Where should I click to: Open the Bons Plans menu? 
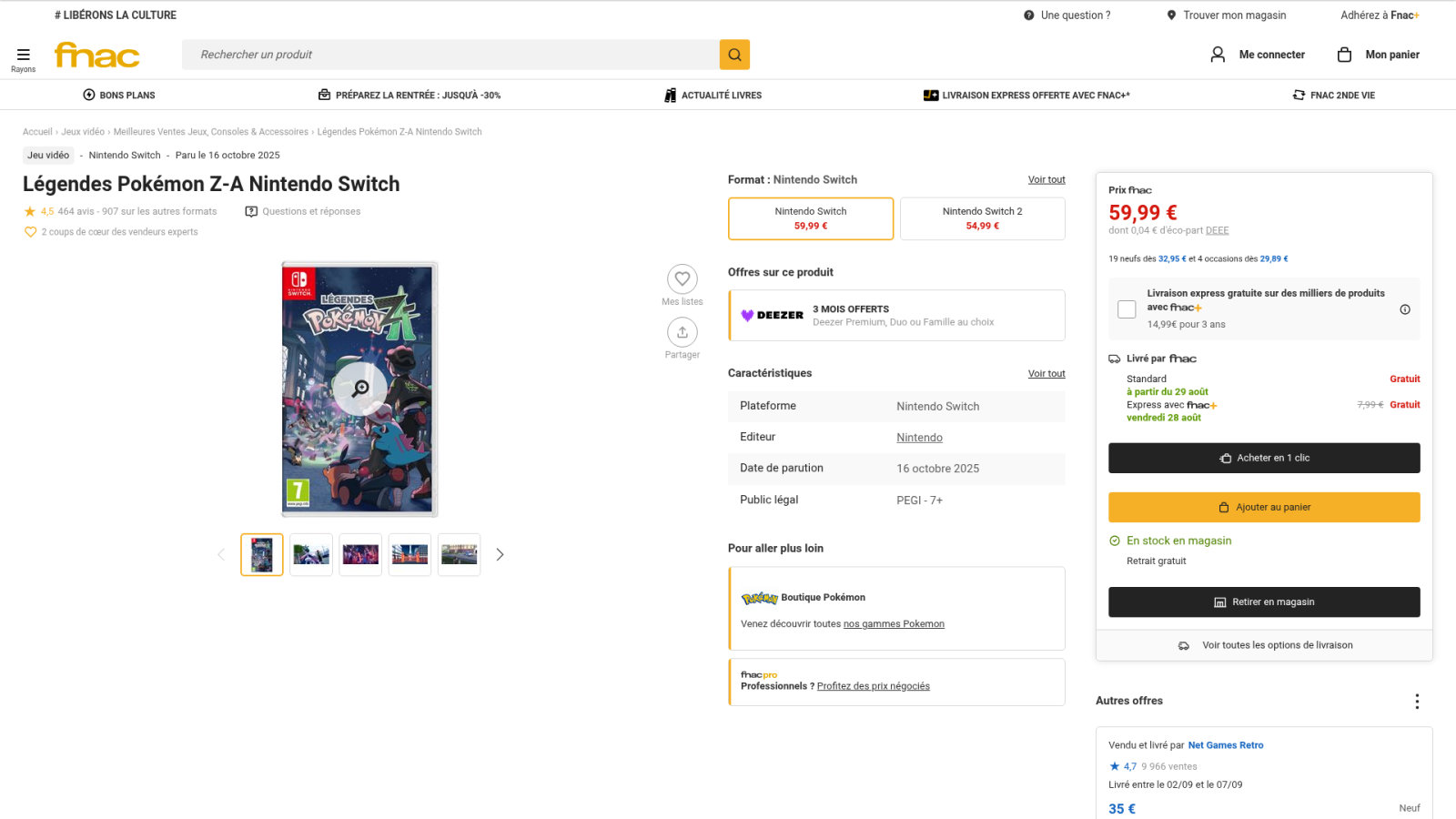119,96
